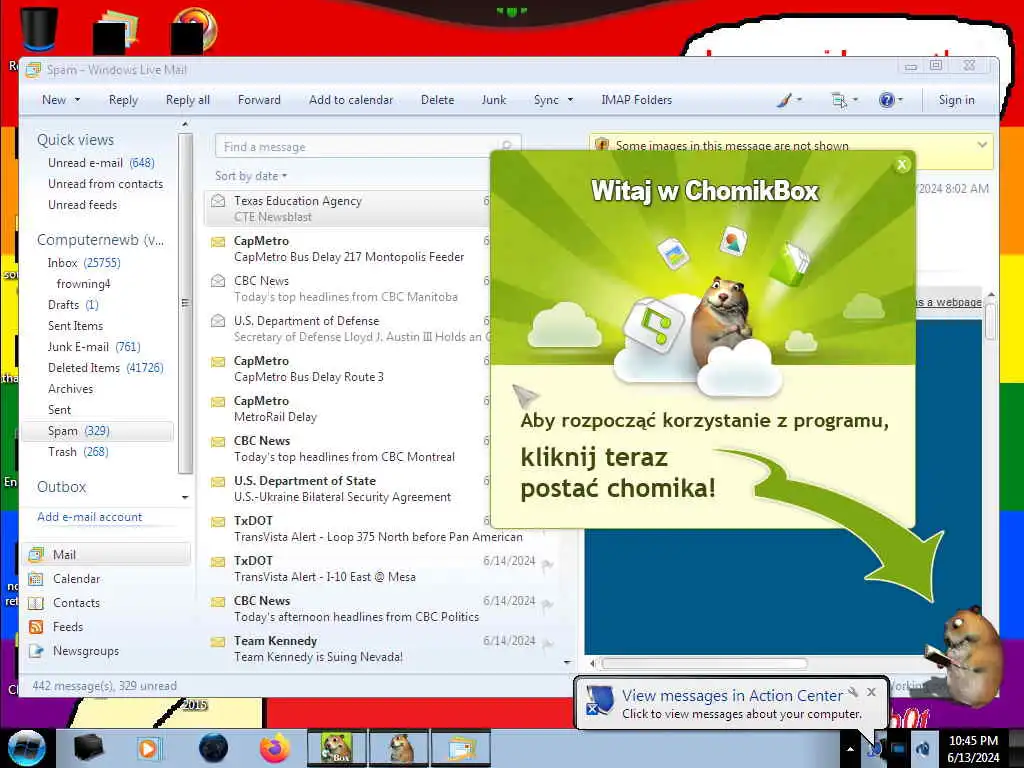Switch to Feeds section icon

click(36, 627)
